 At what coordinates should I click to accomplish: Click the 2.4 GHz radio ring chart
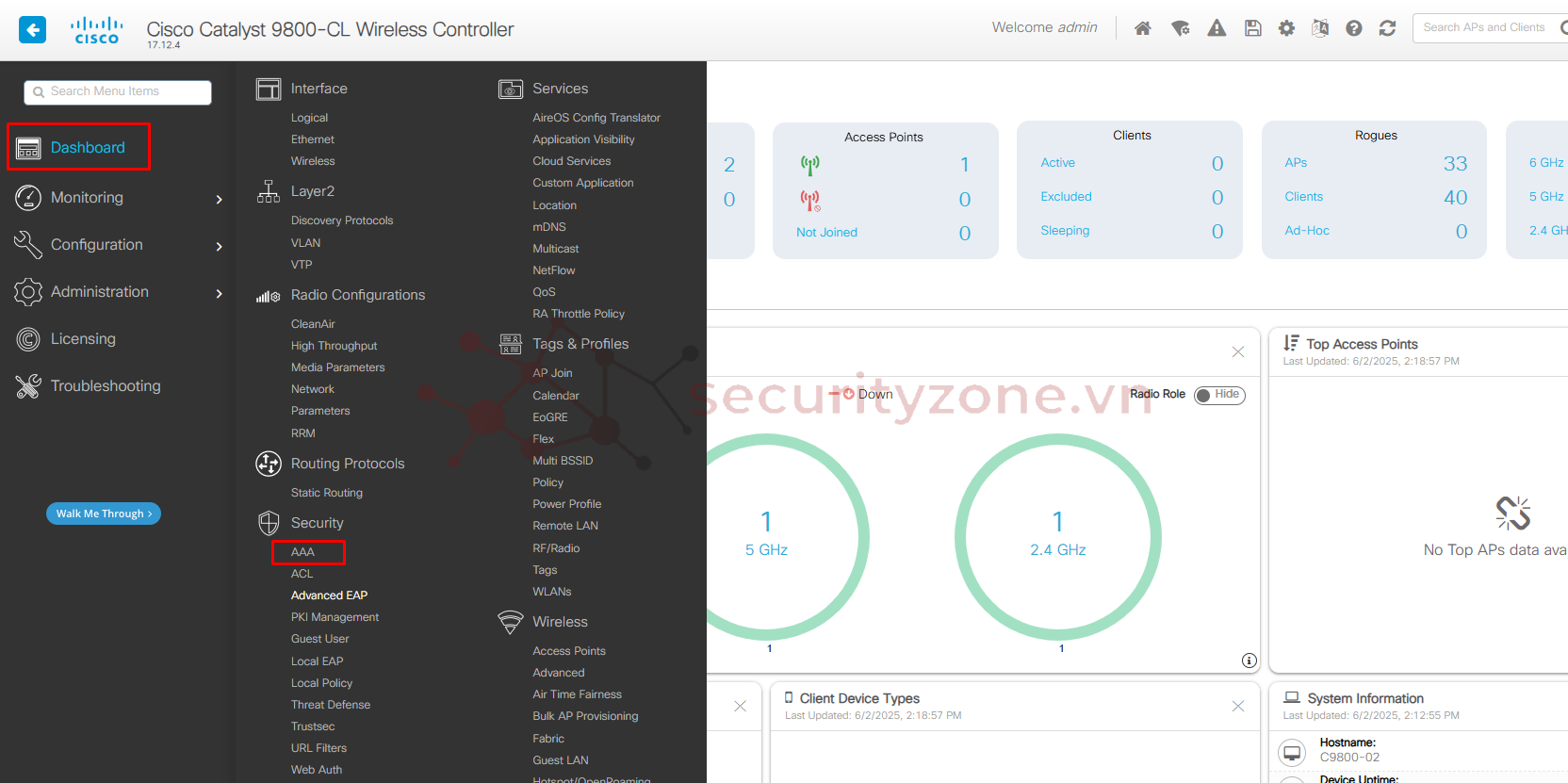pyautogui.click(x=1058, y=537)
